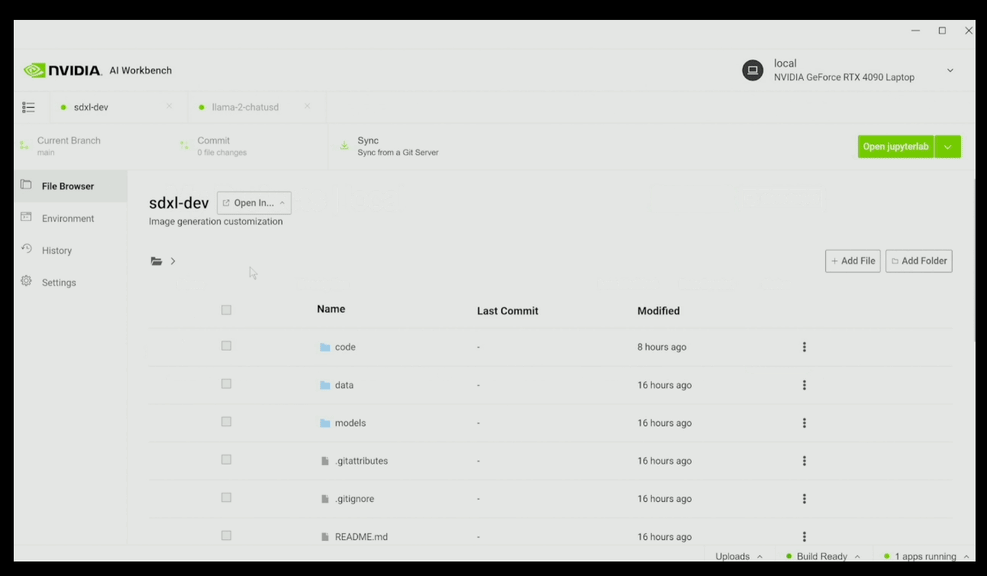
Task: Click the Sync download icon
Action: pos(344,145)
